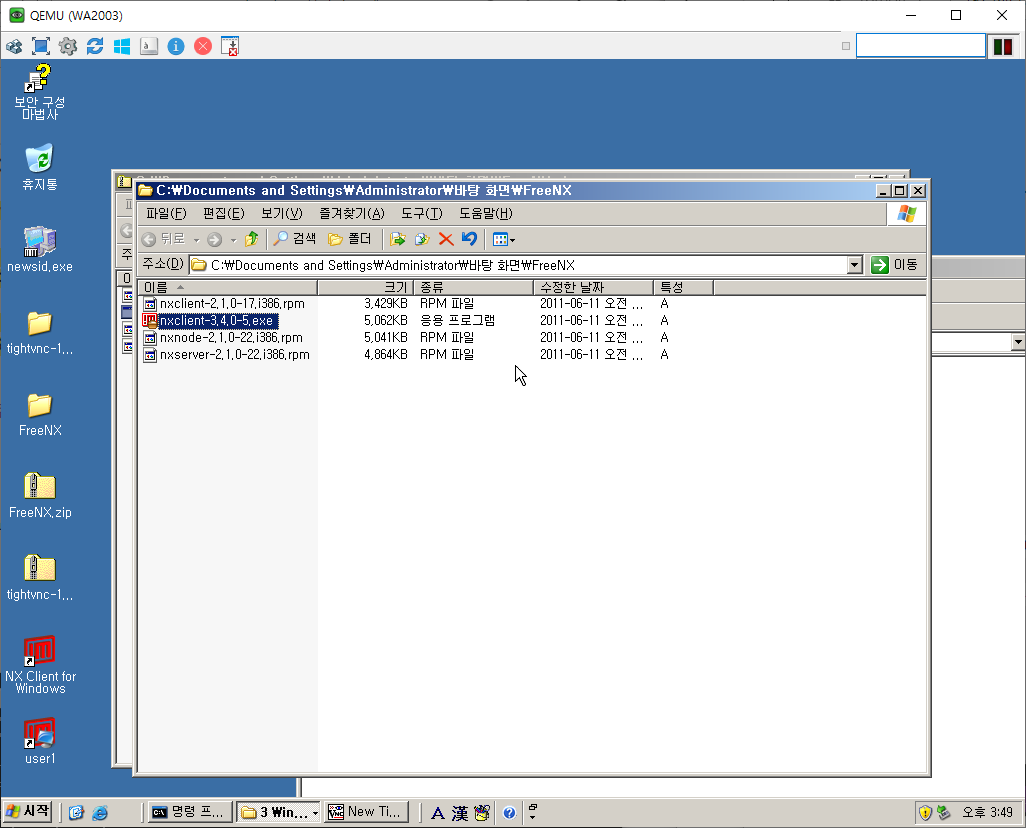Screen dimensions: 1026x828
Task: Open the 파일(F) menu
Action: tap(166, 213)
